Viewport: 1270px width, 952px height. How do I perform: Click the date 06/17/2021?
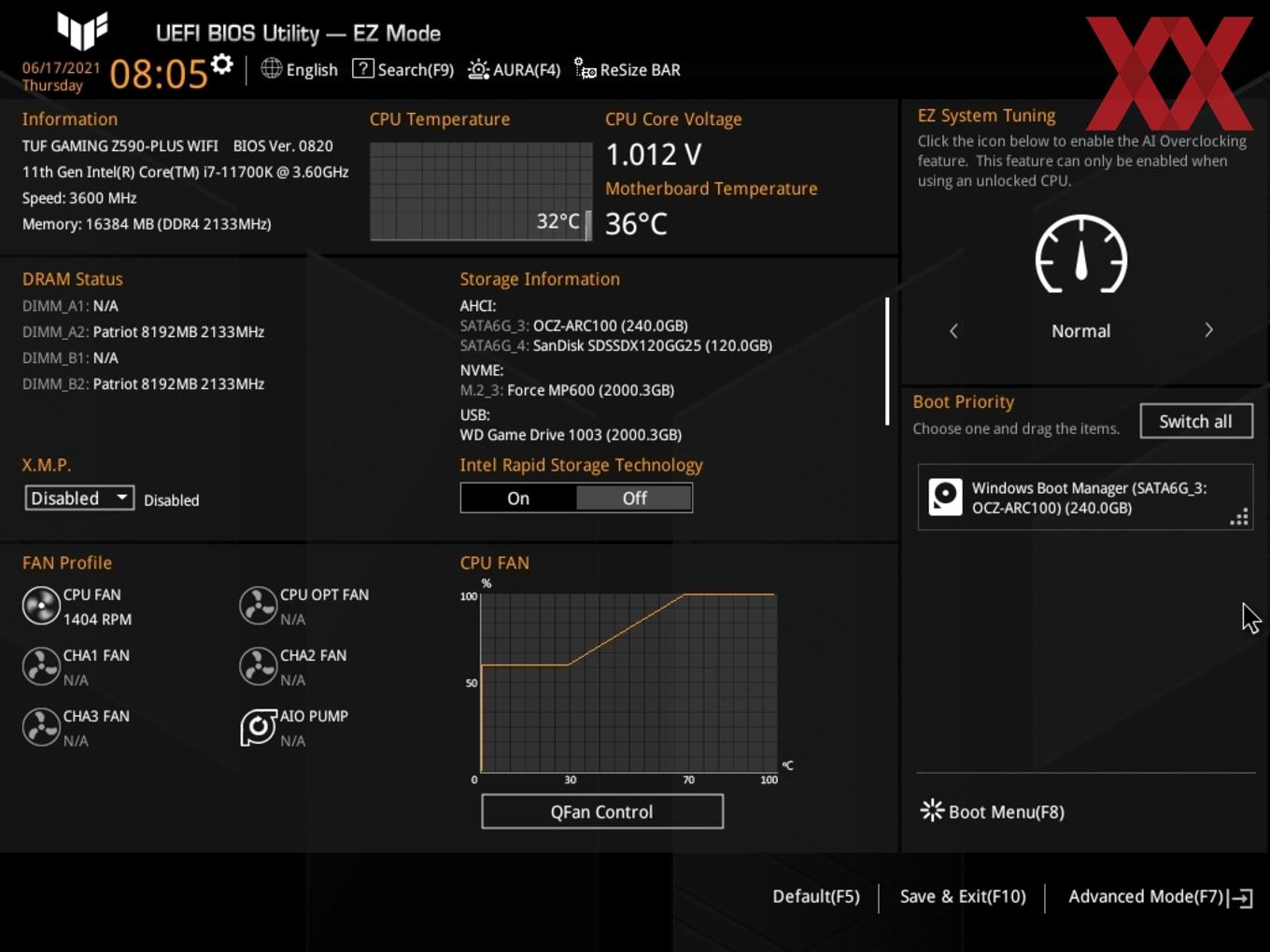coord(61,68)
